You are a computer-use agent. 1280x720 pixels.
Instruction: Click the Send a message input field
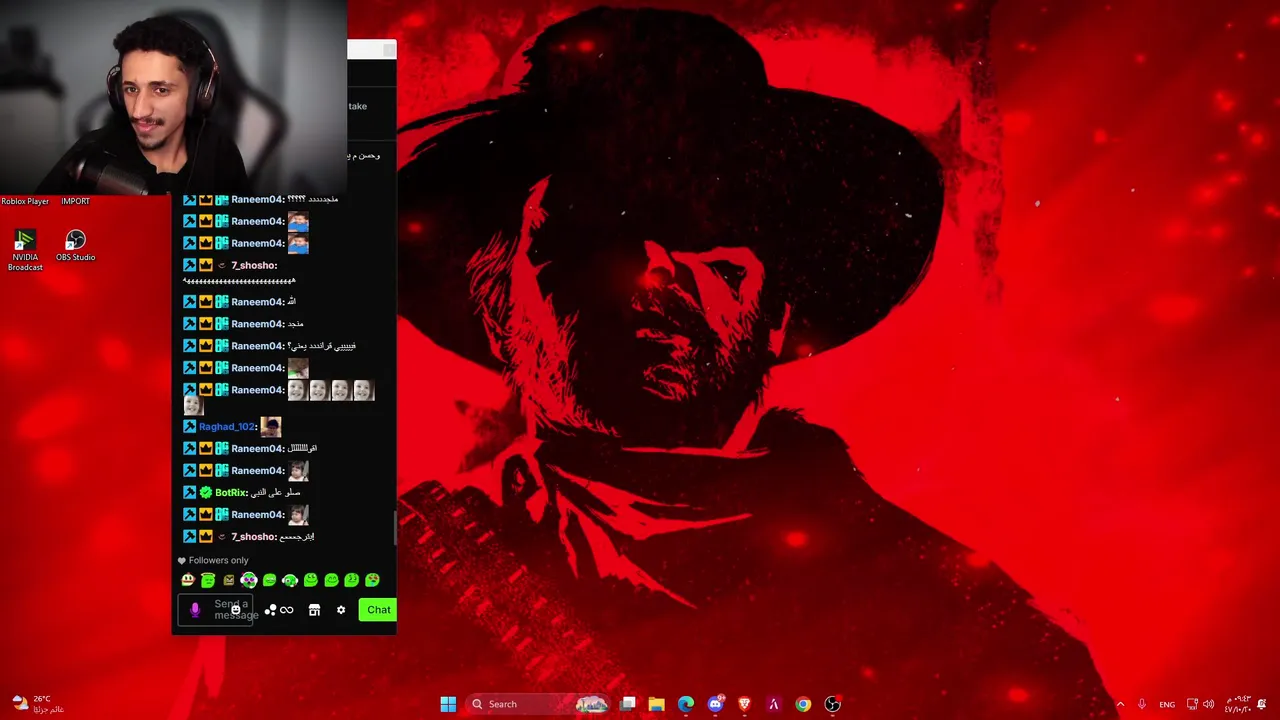pyautogui.click(x=216, y=610)
